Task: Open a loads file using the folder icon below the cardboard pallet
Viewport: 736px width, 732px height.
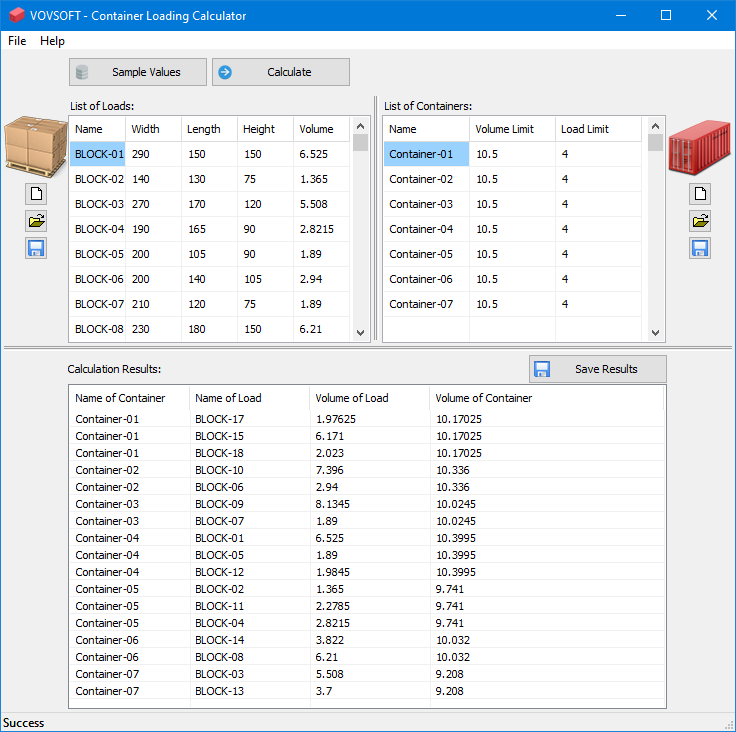Action: click(x=36, y=221)
